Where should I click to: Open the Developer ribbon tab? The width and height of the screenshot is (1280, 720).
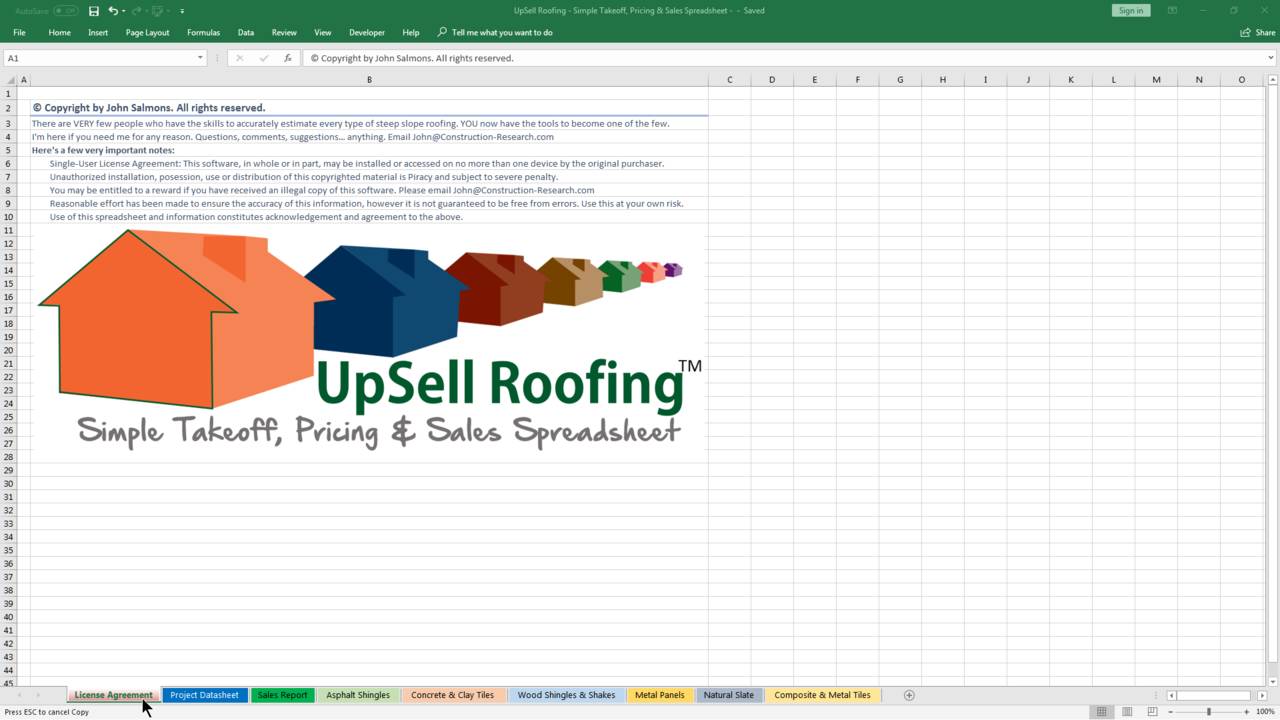366,32
